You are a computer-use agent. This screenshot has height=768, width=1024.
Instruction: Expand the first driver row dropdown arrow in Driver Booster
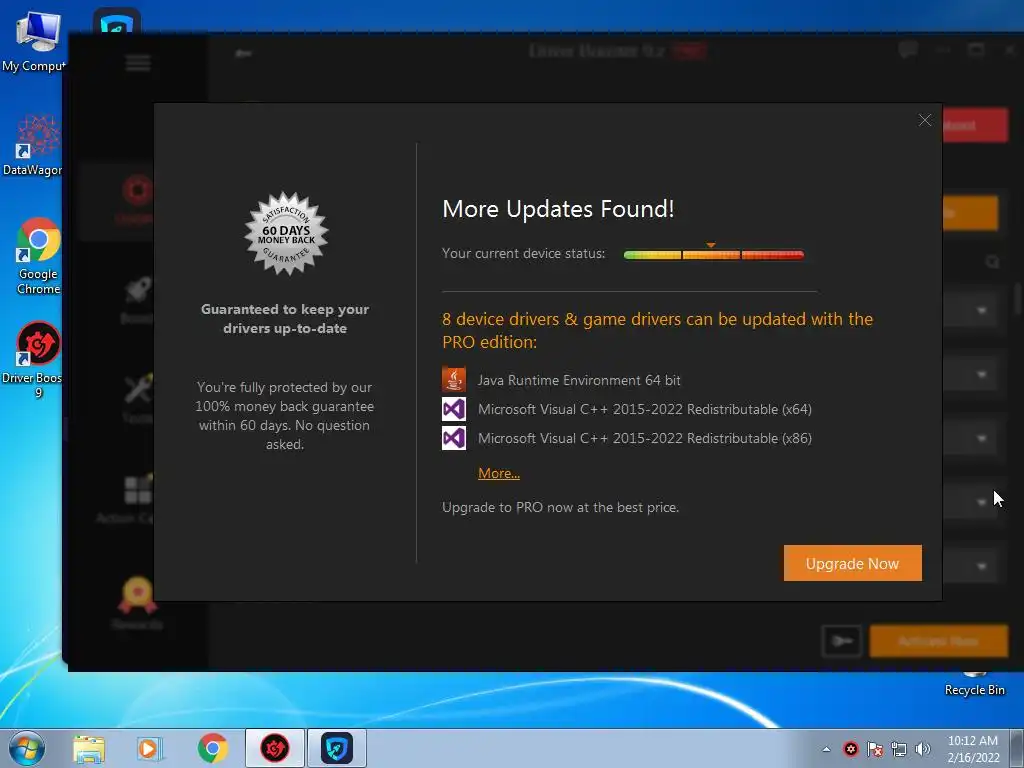click(982, 311)
